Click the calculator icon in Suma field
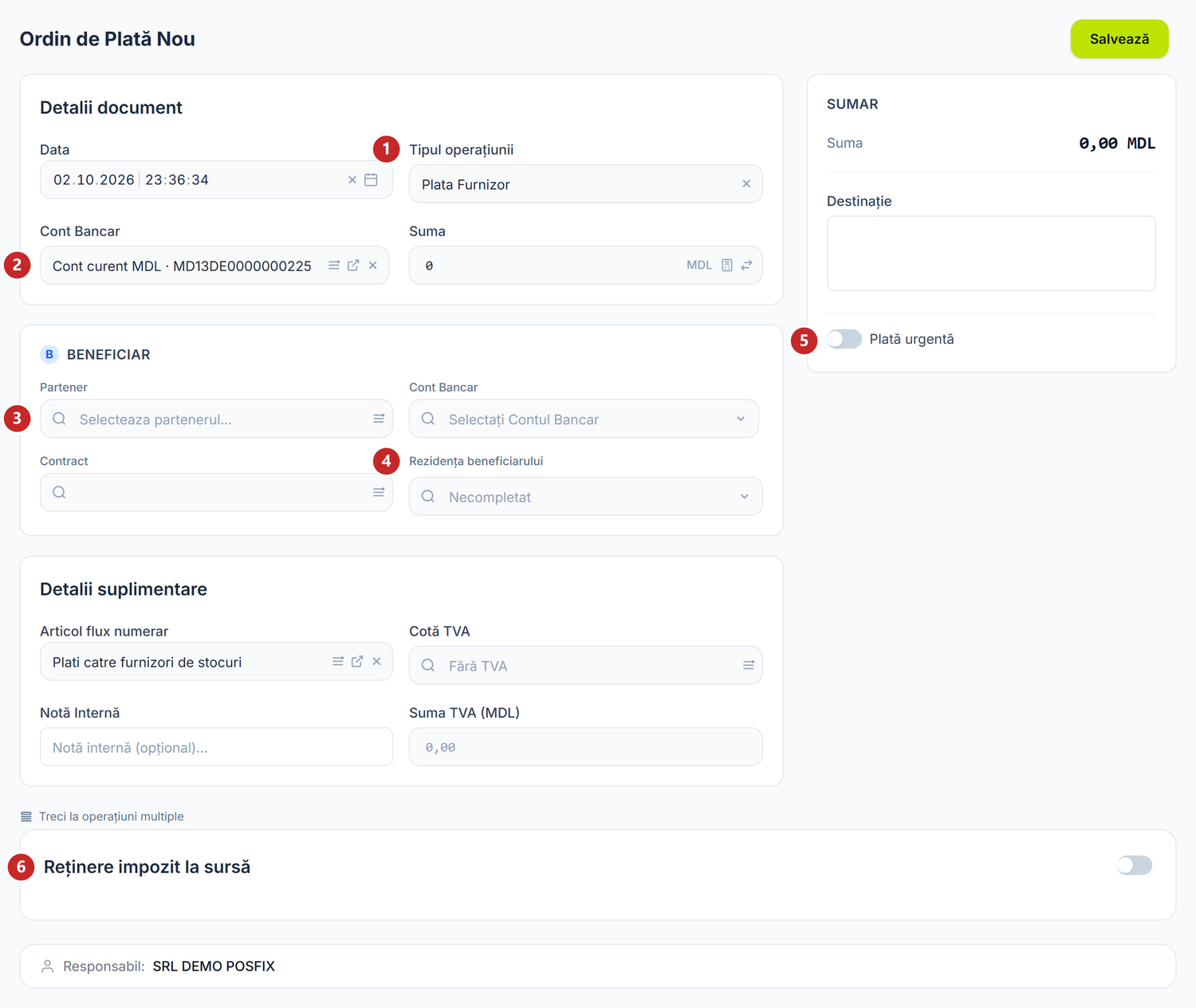Image resolution: width=1196 pixels, height=1008 pixels. [727, 265]
